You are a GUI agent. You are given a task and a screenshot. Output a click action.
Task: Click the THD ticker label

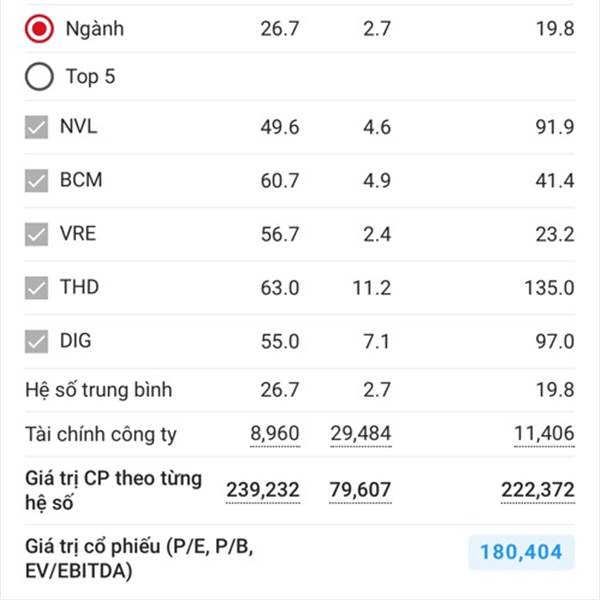79,287
